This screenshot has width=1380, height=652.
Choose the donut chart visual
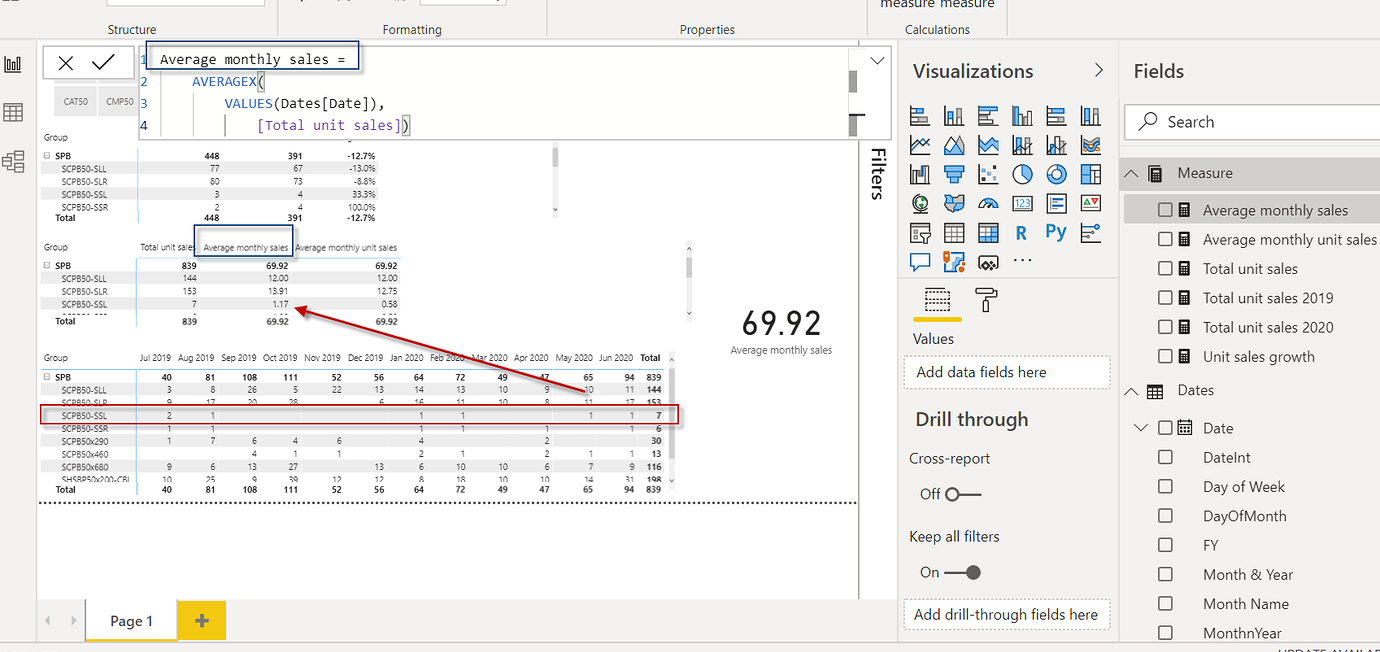pyautogui.click(x=1056, y=174)
